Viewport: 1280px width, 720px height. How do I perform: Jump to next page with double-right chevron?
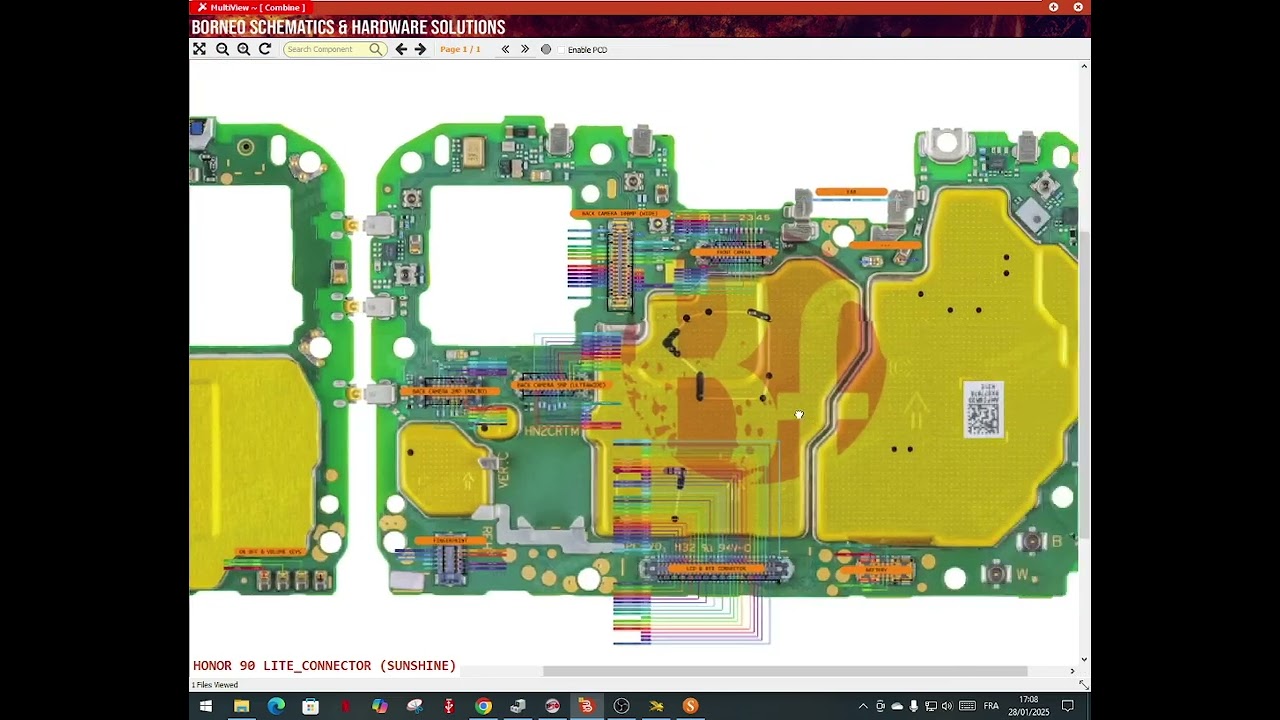click(x=524, y=49)
